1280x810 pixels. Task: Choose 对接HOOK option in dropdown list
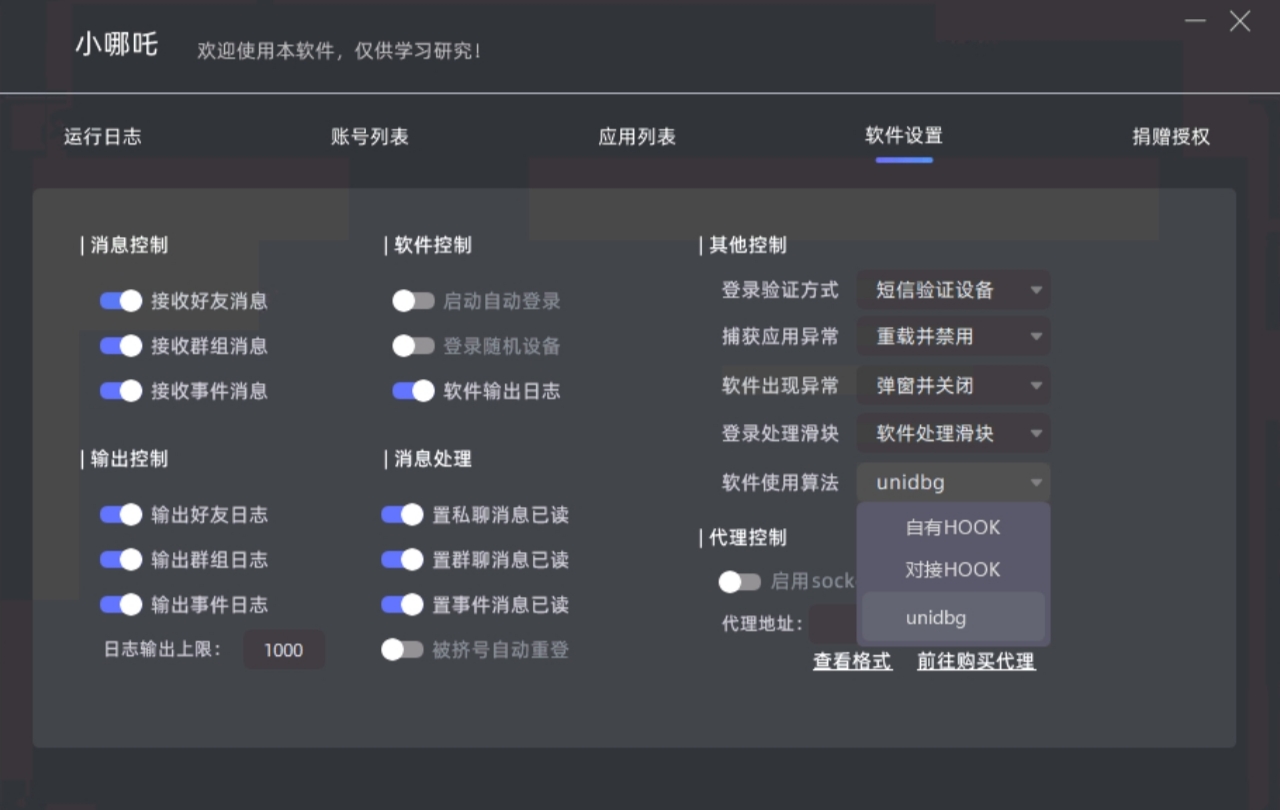coord(953,570)
